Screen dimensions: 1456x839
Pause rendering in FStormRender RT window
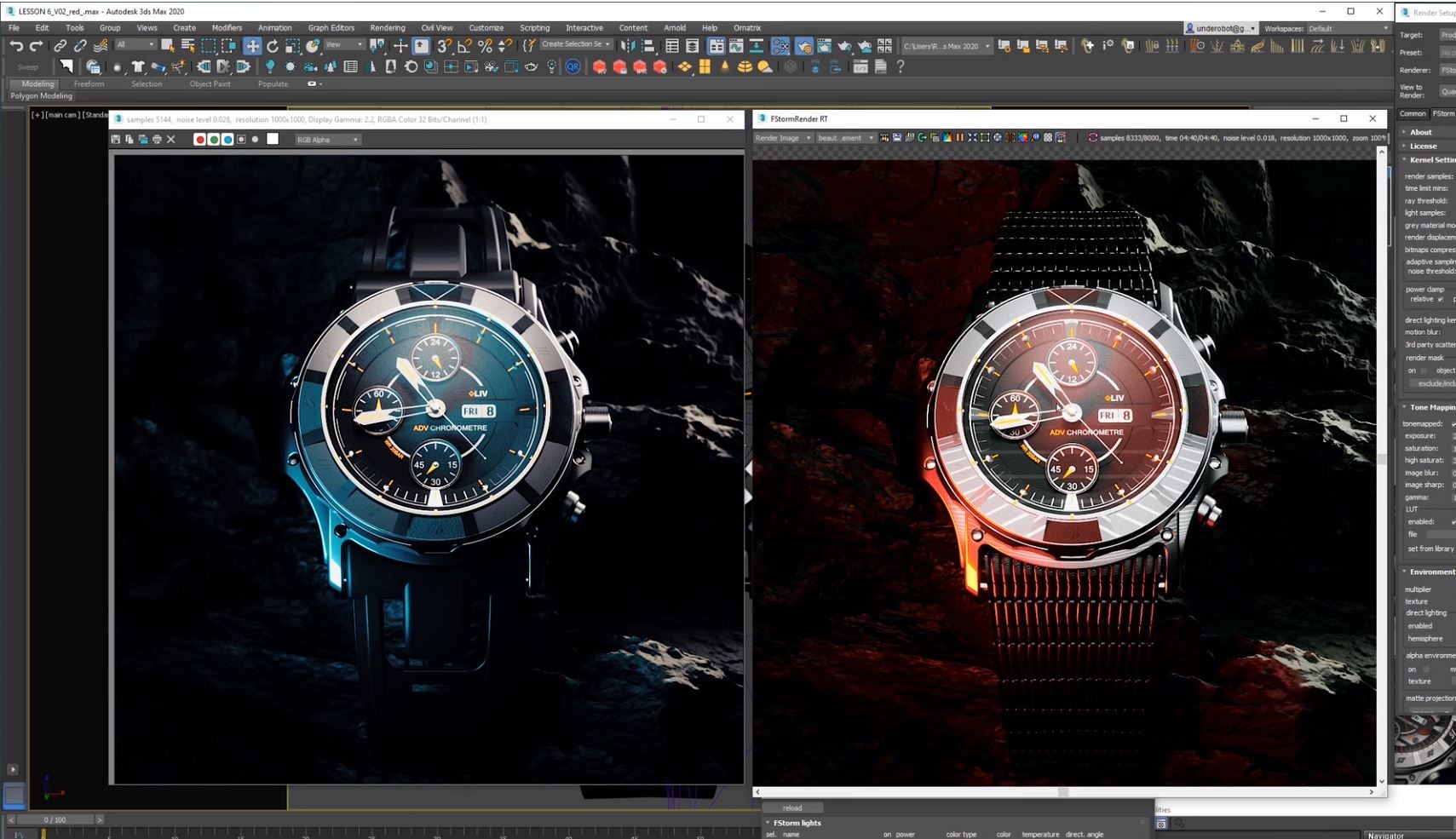[x=960, y=137]
